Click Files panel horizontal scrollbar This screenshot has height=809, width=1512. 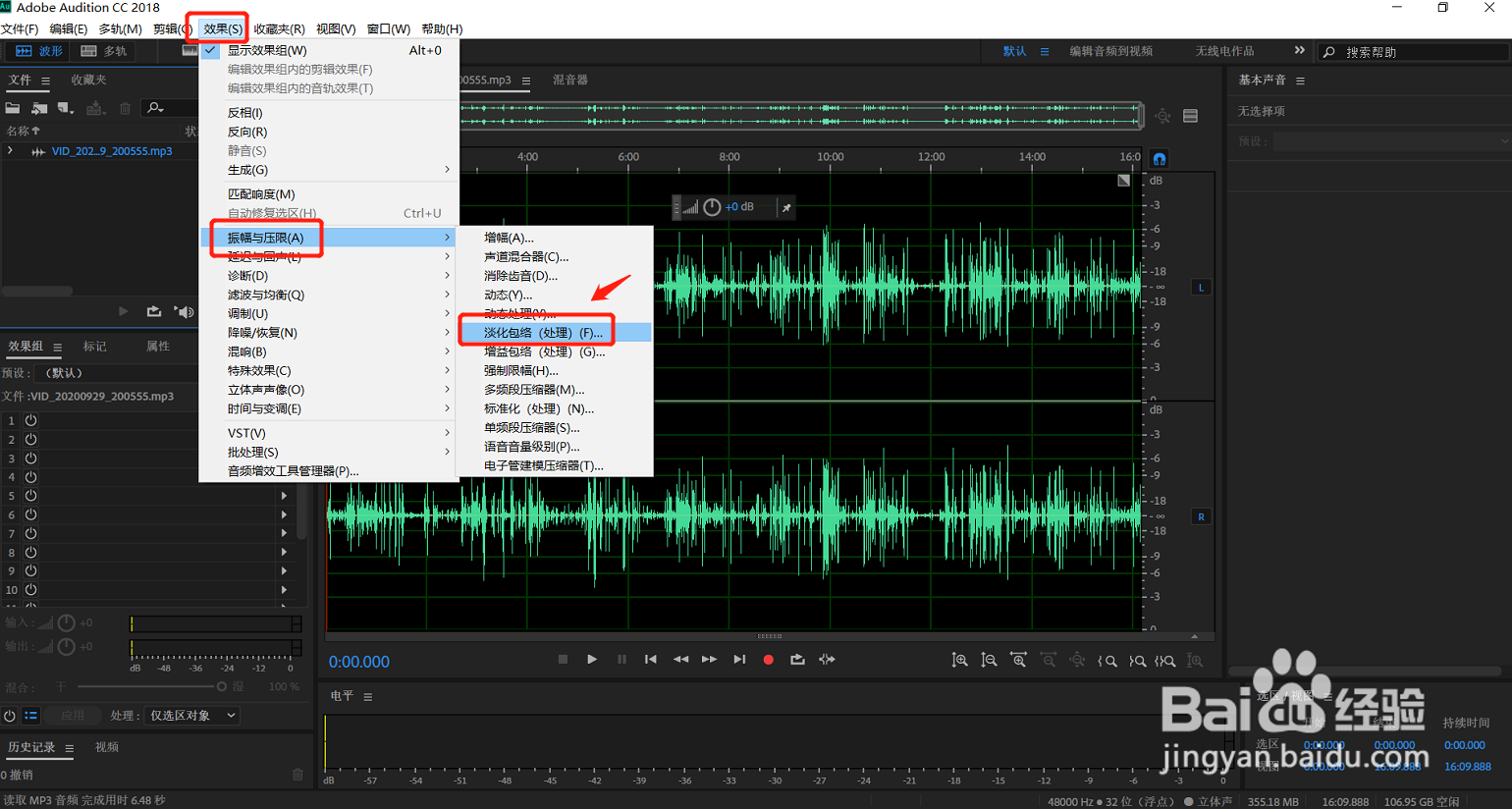36,291
